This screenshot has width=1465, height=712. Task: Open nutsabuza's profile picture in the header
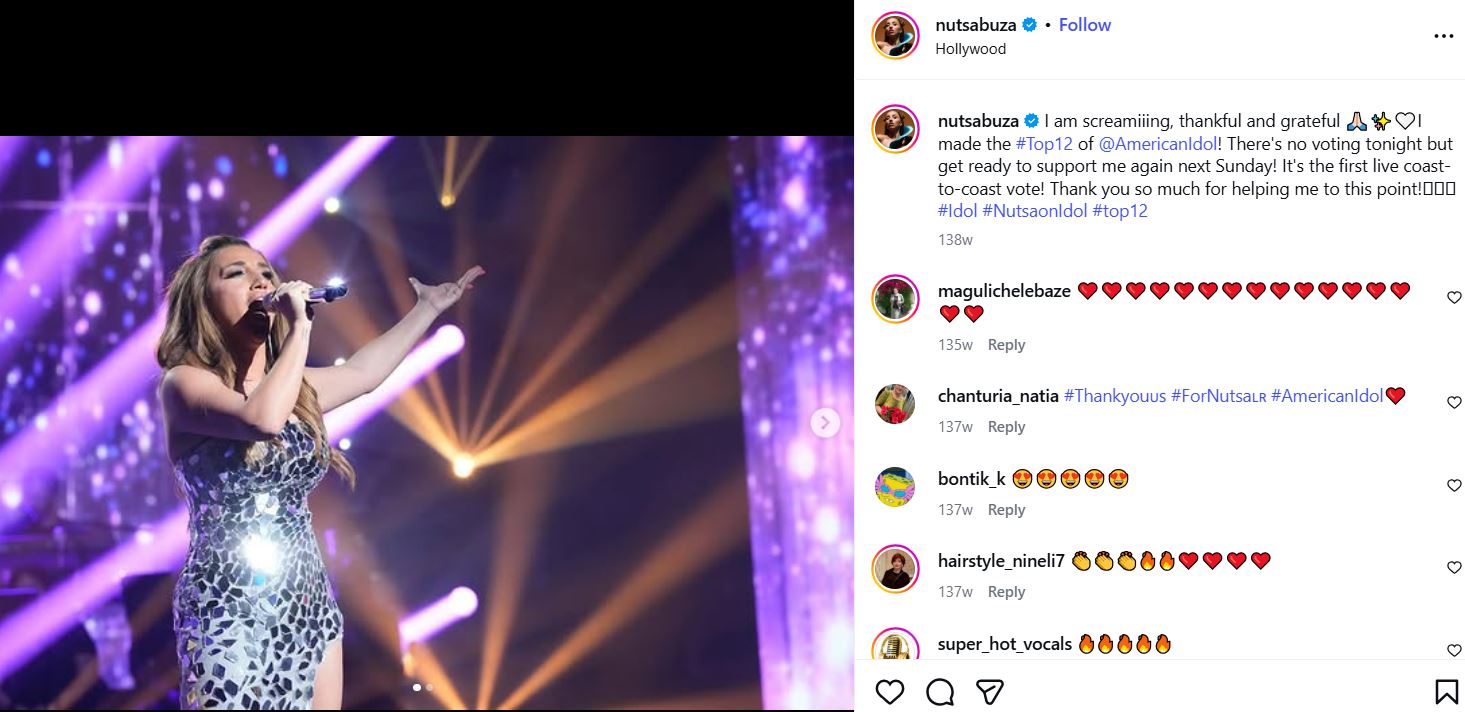(895, 35)
